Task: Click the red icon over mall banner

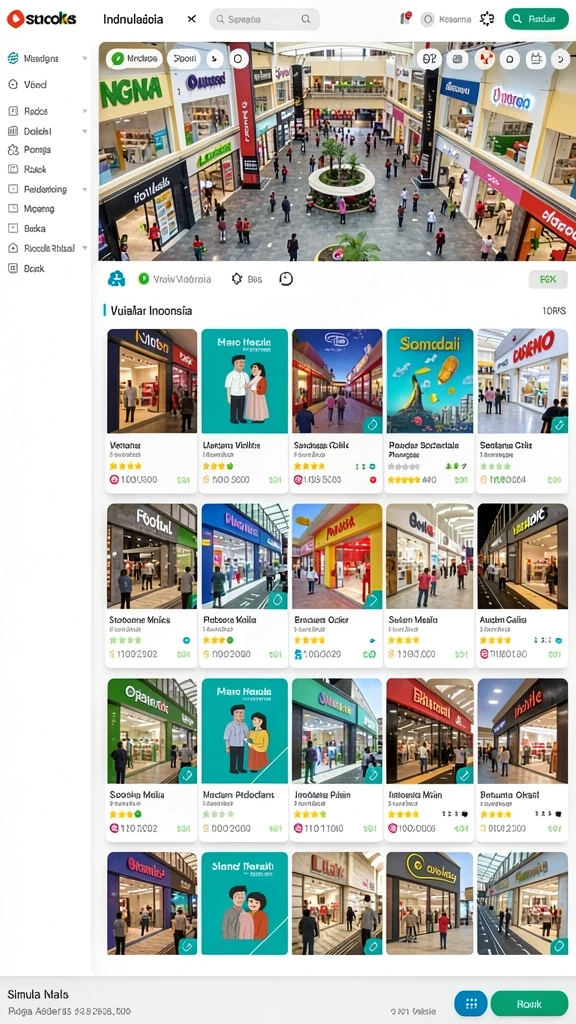Action: click(483, 59)
